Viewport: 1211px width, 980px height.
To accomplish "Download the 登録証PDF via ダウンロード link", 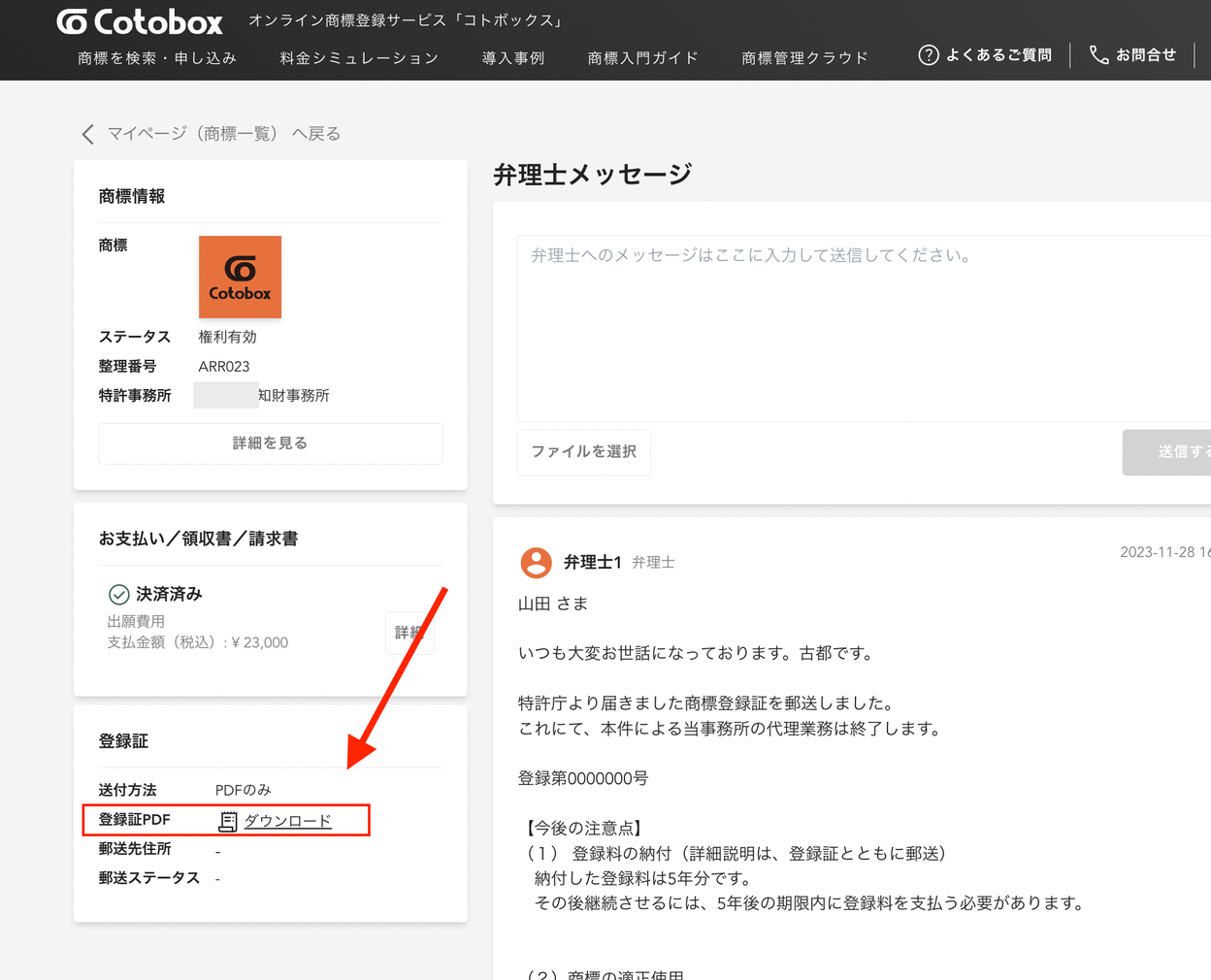I will [x=287, y=821].
